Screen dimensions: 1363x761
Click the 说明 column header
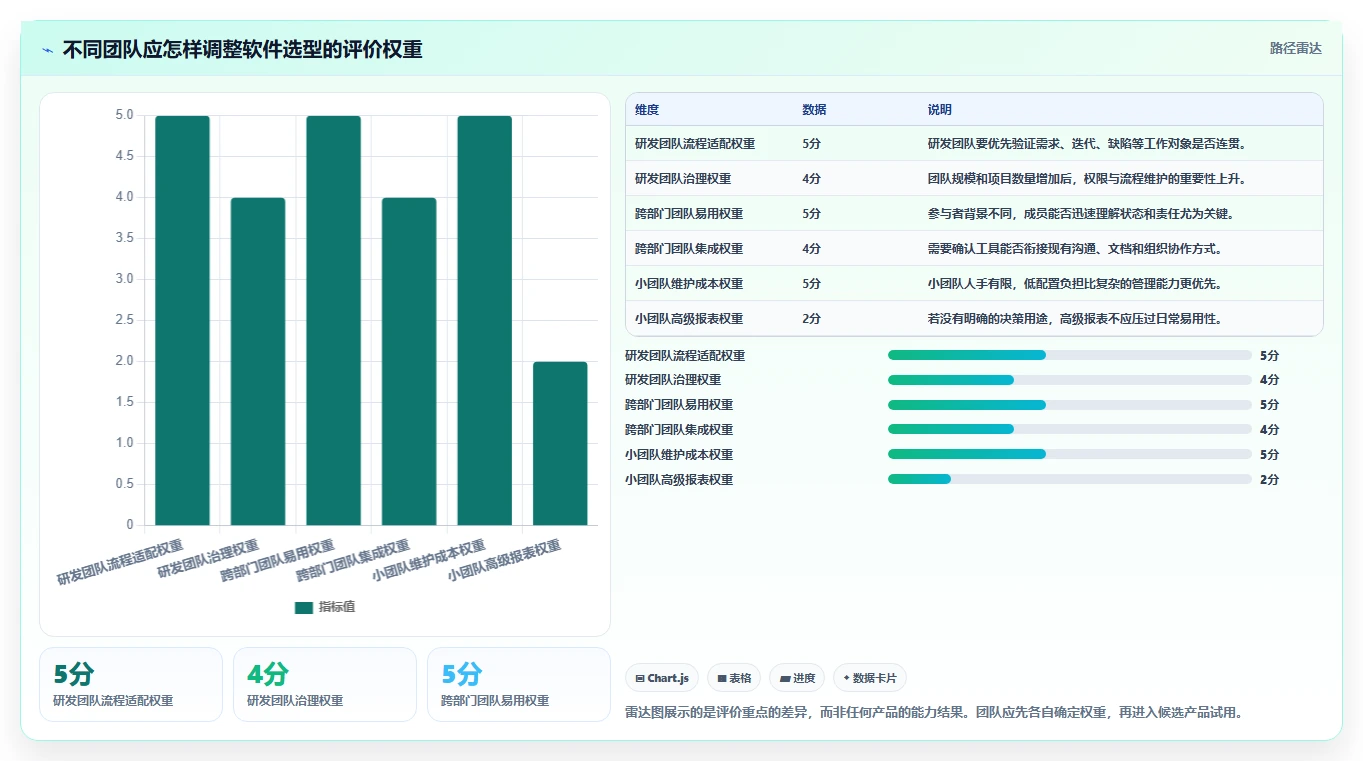click(940, 110)
